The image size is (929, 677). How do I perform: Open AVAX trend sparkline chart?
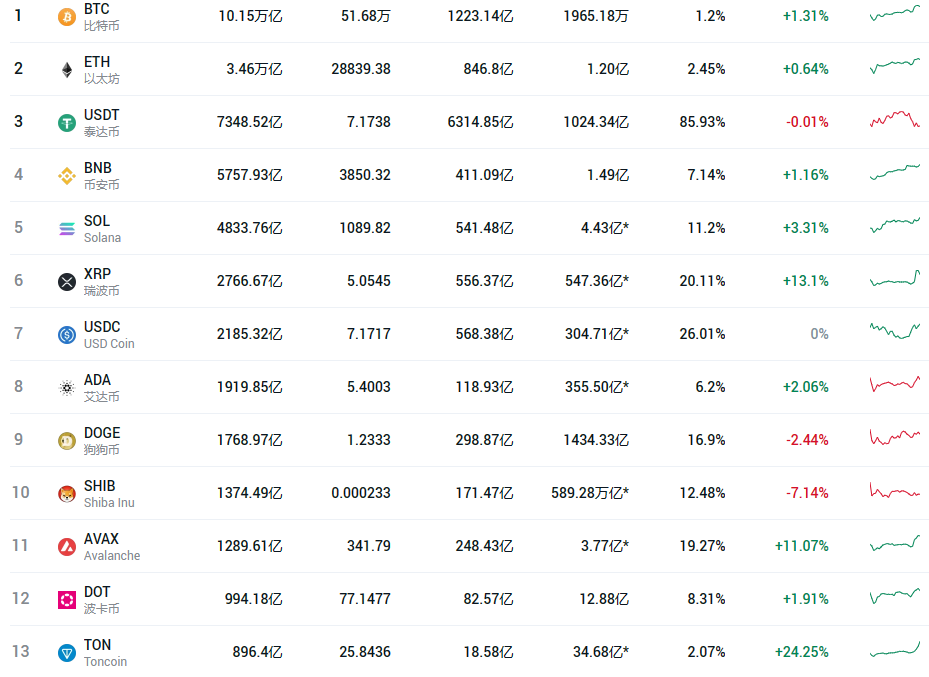click(895, 543)
